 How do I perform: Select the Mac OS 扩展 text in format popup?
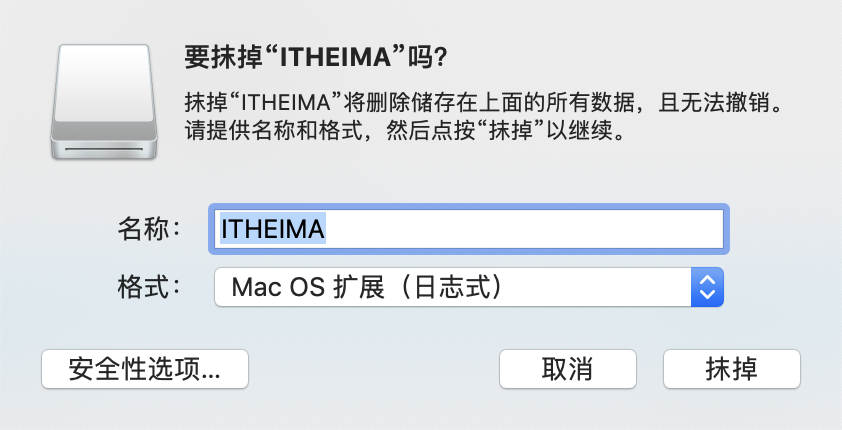point(308,287)
